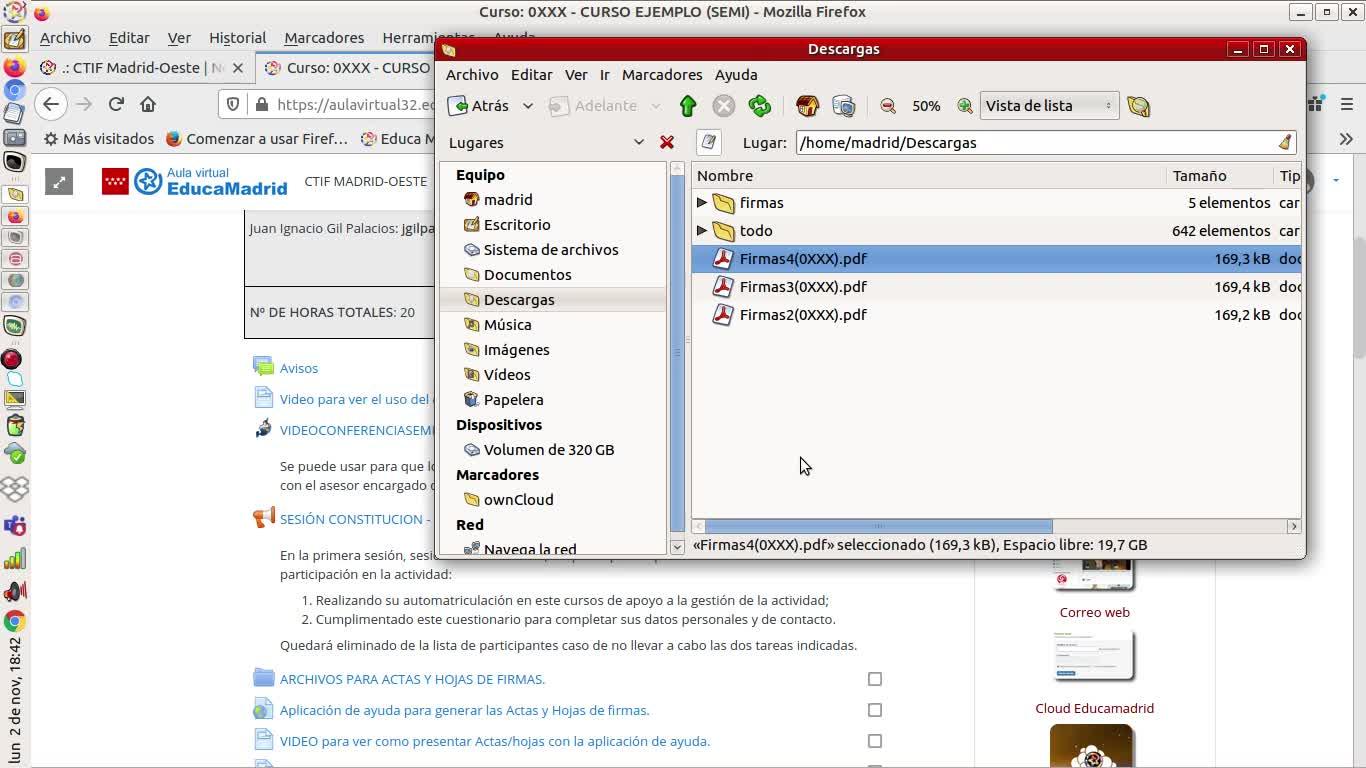Toggle the location text entry button

coord(709,143)
